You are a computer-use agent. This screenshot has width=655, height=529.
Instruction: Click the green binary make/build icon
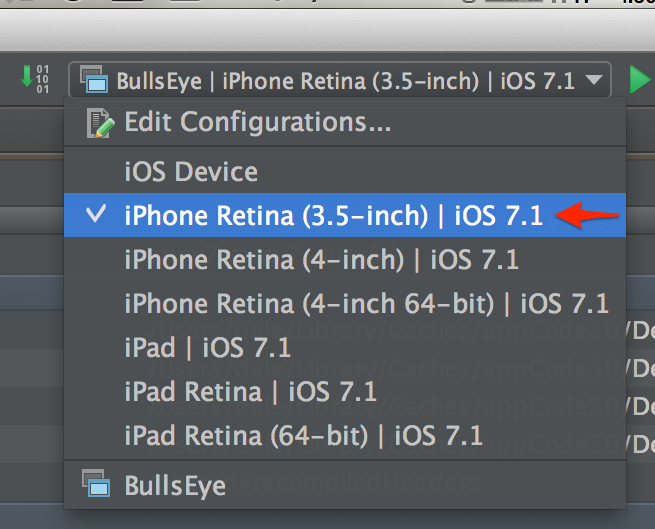[35, 79]
